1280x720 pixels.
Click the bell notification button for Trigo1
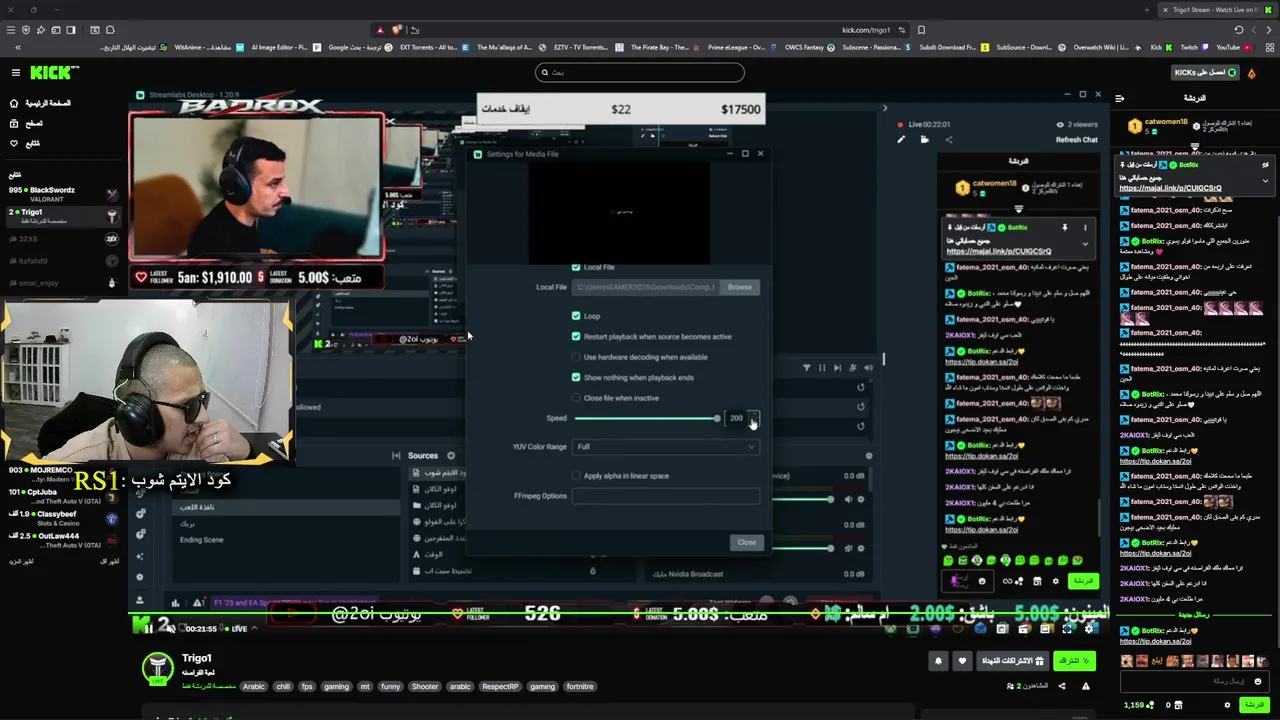(938, 661)
